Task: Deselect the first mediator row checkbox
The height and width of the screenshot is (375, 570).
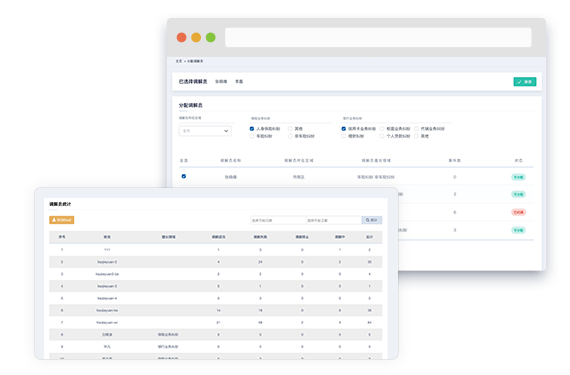Action: (184, 176)
